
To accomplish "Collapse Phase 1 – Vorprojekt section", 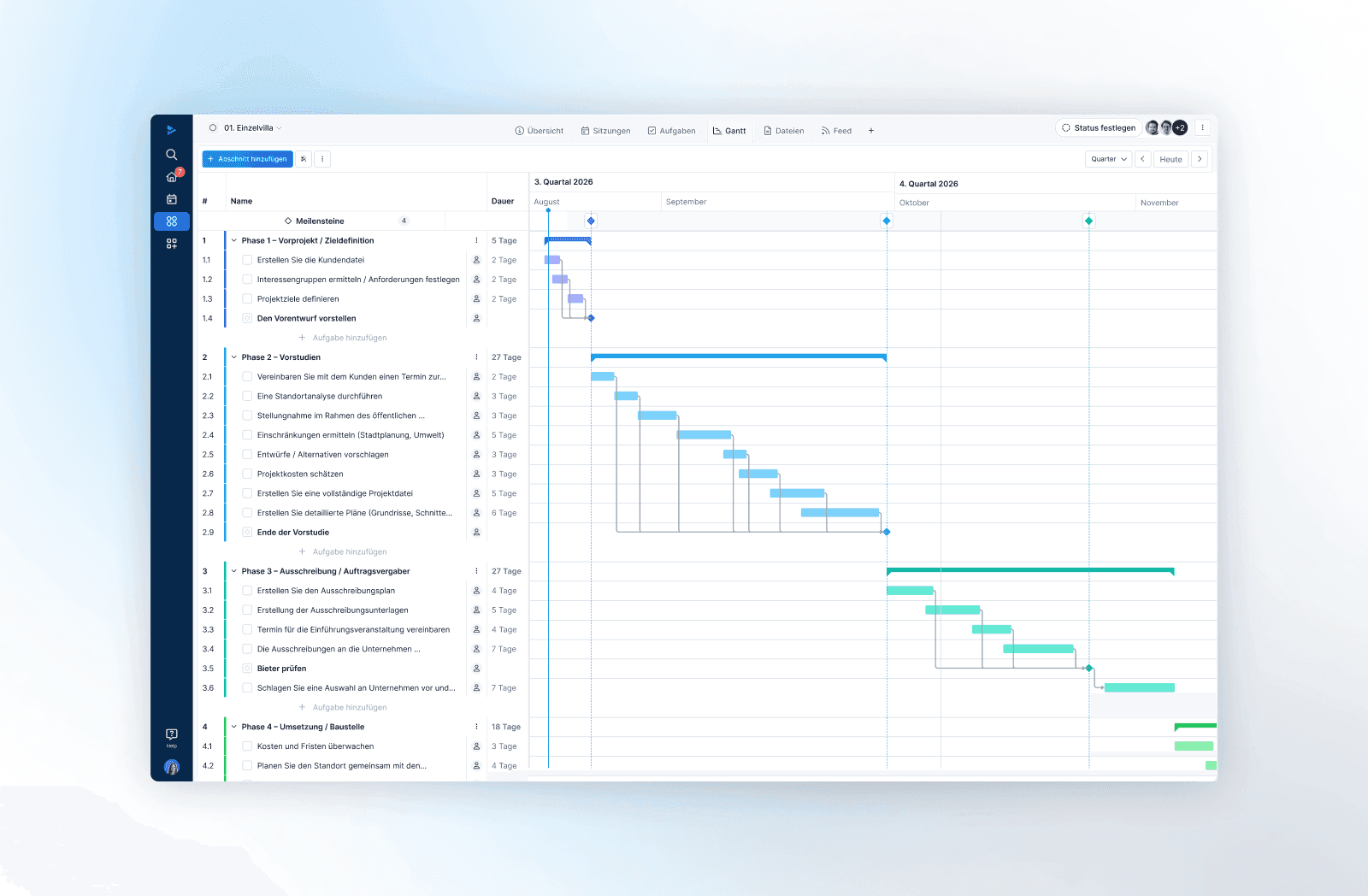I will tap(234, 240).
